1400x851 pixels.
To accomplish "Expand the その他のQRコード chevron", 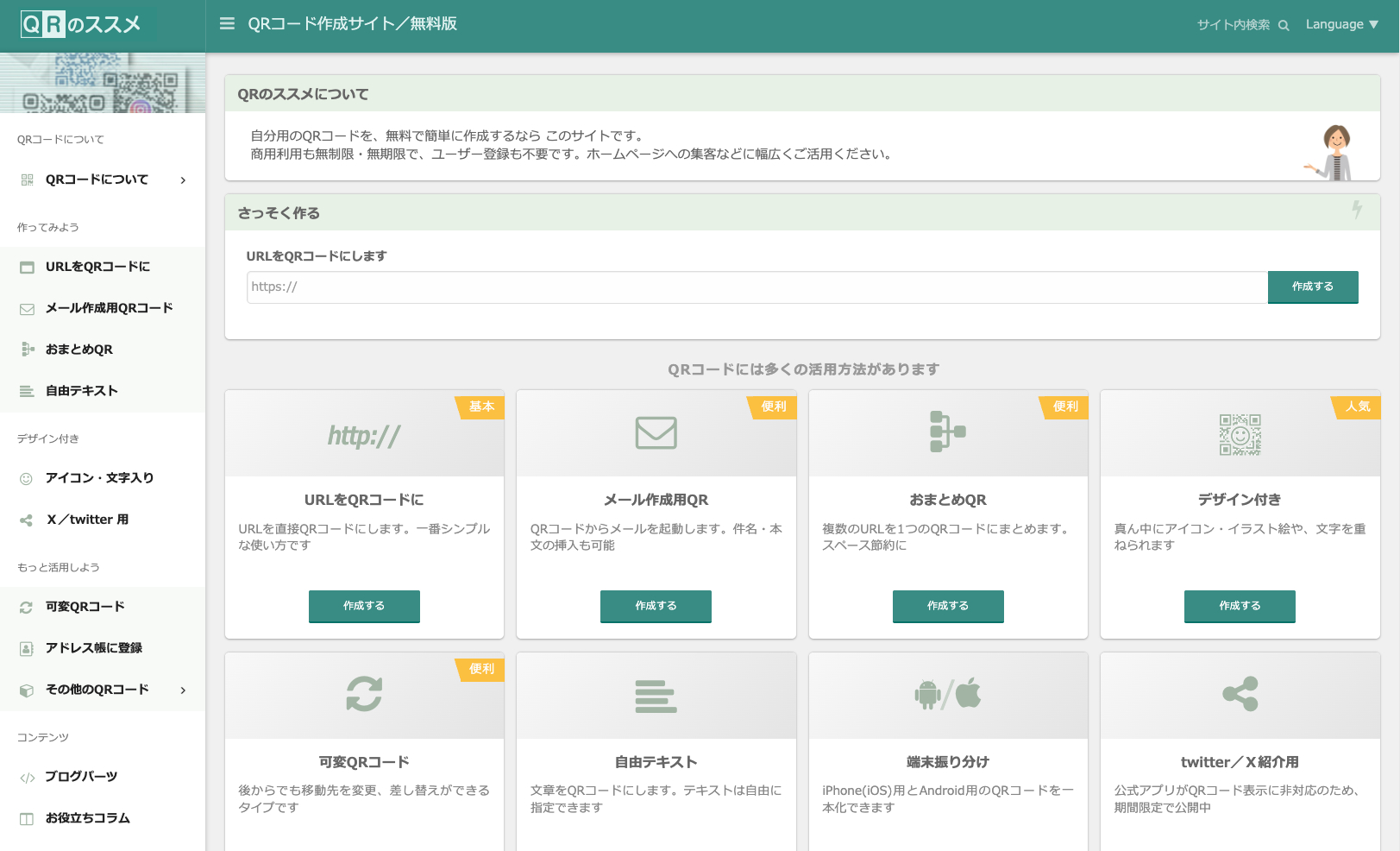I will (x=183, y=690).
